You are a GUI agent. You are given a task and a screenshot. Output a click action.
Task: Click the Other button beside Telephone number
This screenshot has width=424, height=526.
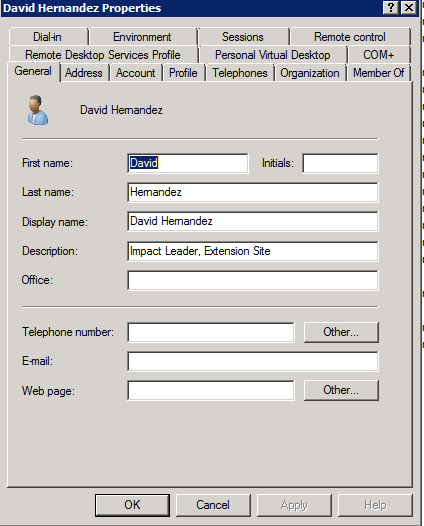341,332
